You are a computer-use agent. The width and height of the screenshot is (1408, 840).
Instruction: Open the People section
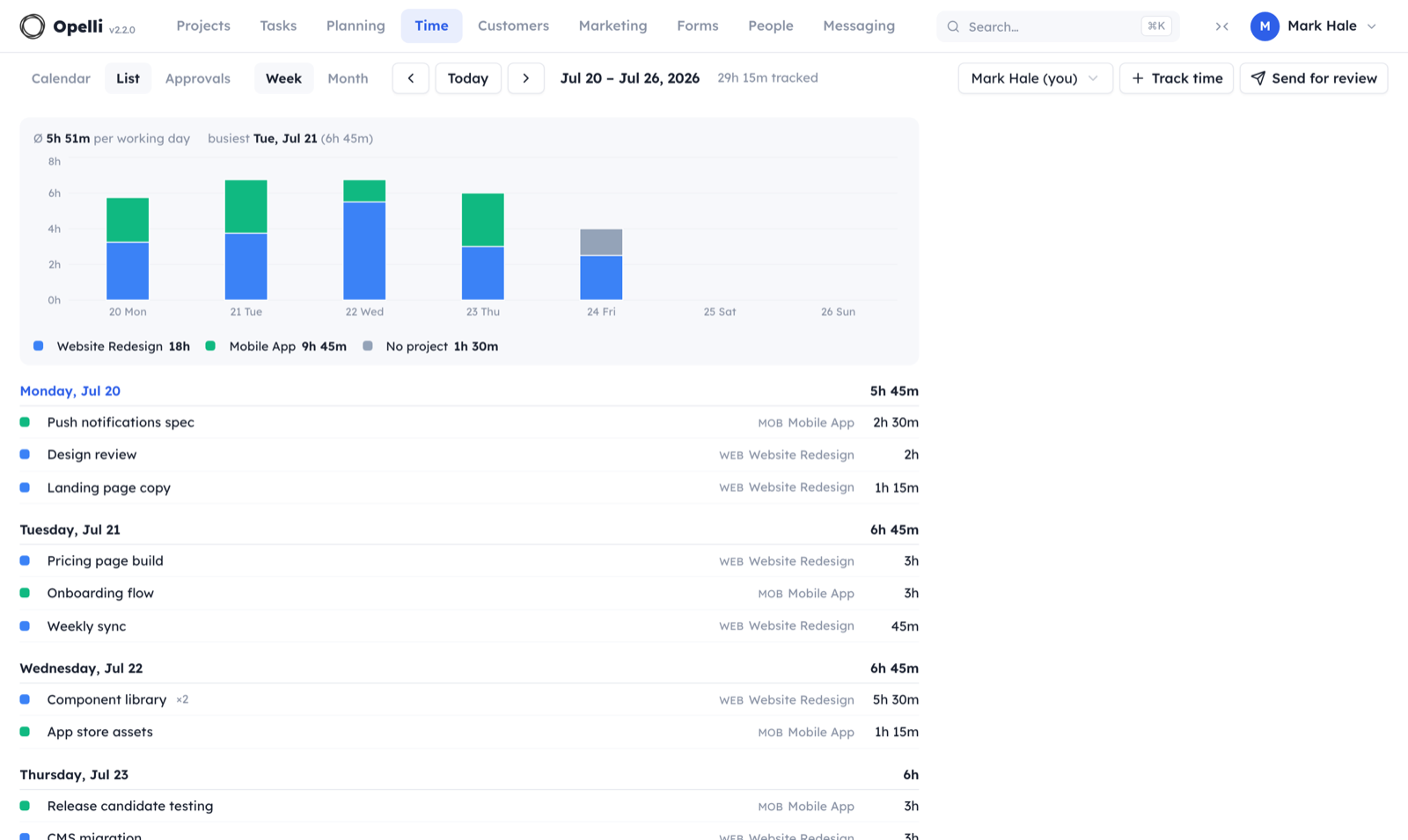[771, 26]
